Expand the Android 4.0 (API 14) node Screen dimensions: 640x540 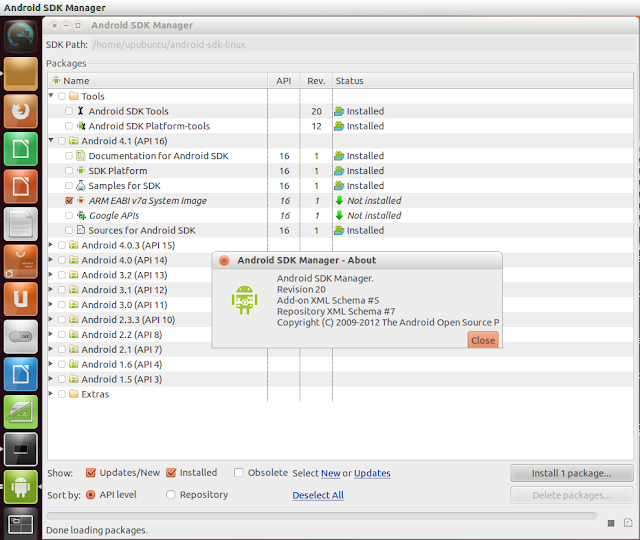[51, 260]
